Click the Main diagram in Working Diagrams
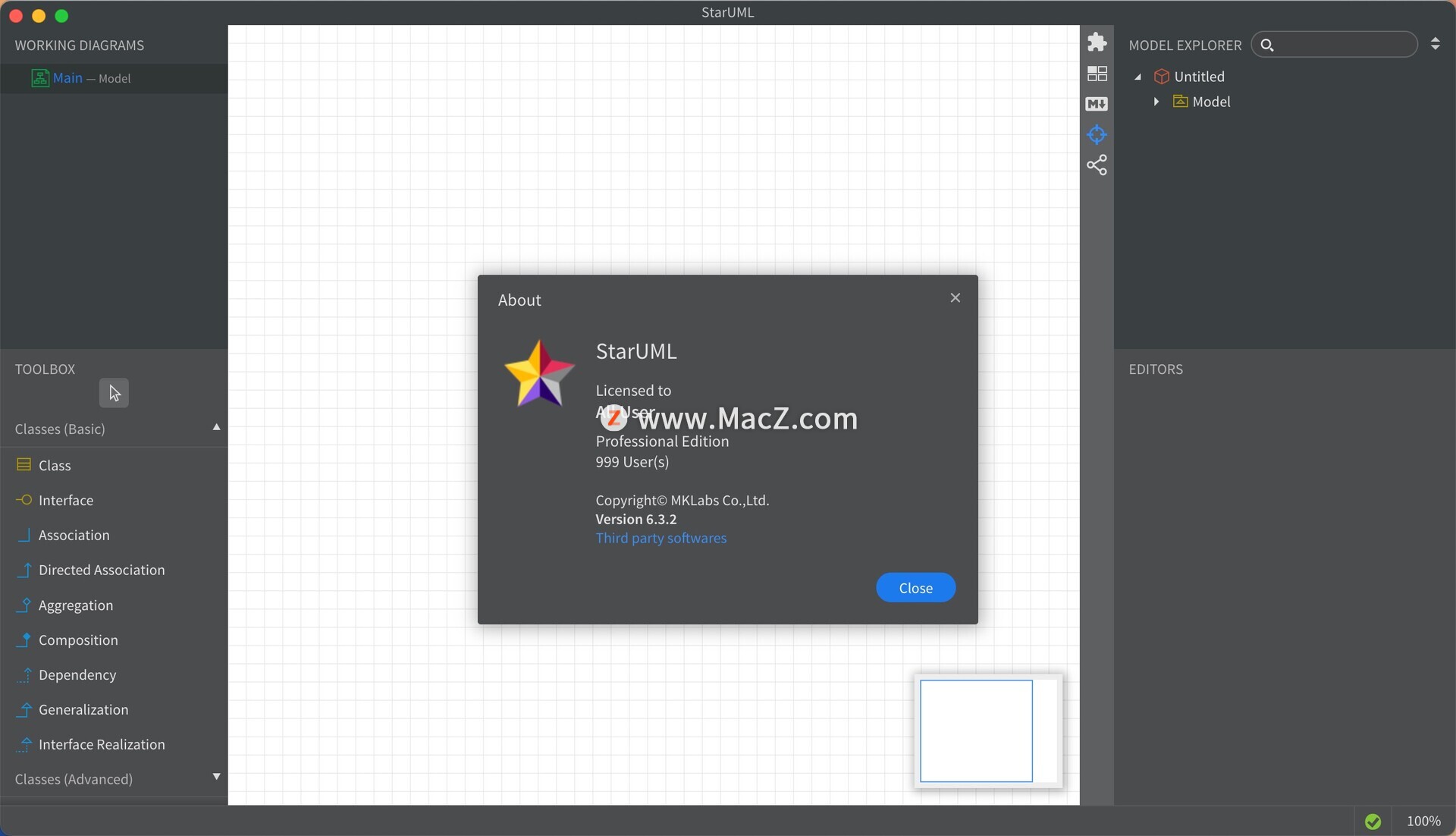Screen dimensions: 1456x836 (x=114, y=78)
